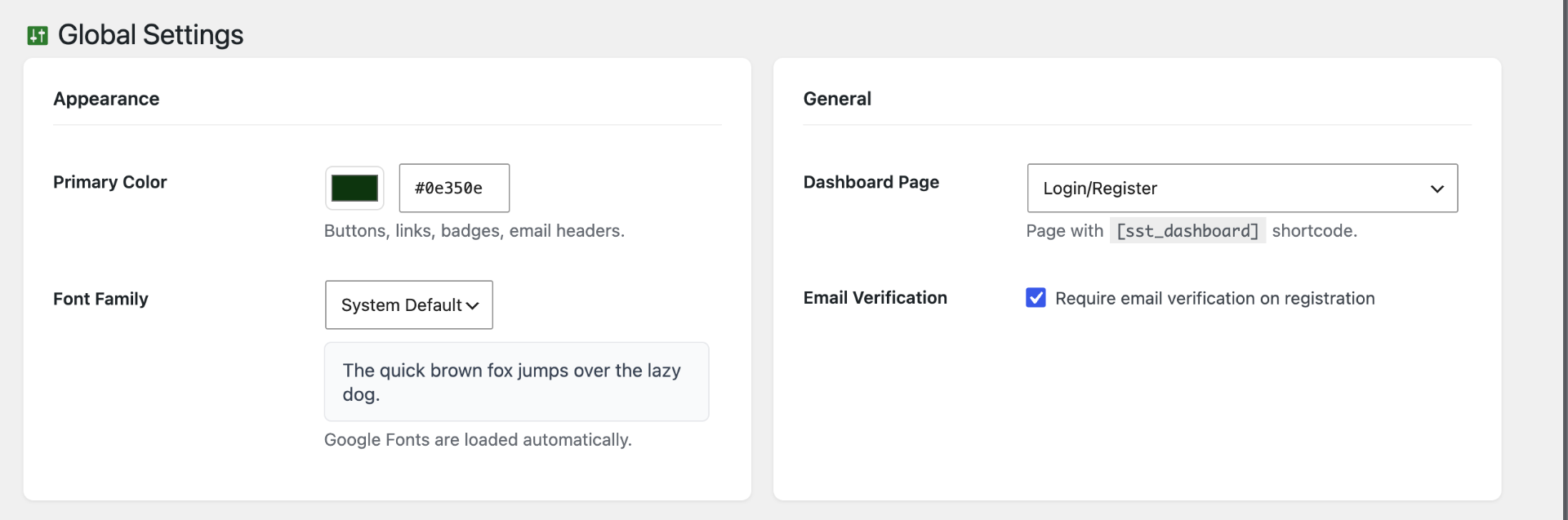Click the Font Family field label
The height and width of the screenshot is (520, 1568).
click(x=100, y=299)
